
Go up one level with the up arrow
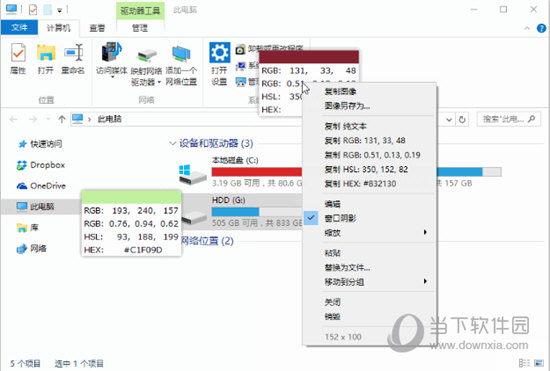click(62, 119)
